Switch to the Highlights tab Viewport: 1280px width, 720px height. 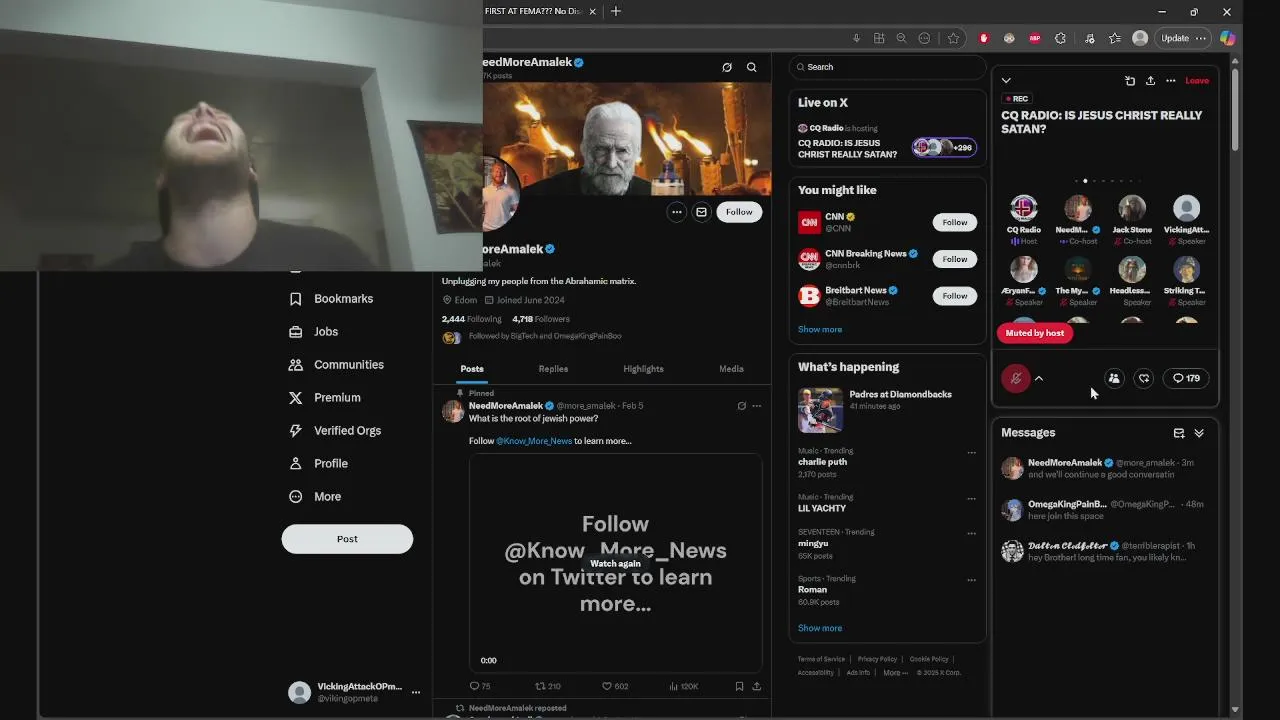pos(643,369)
